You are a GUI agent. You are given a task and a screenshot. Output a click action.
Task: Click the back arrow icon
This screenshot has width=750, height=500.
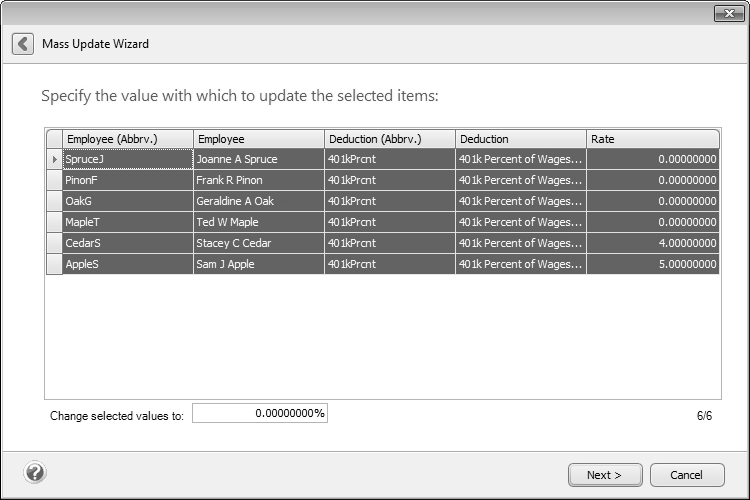tap(23, 44)
